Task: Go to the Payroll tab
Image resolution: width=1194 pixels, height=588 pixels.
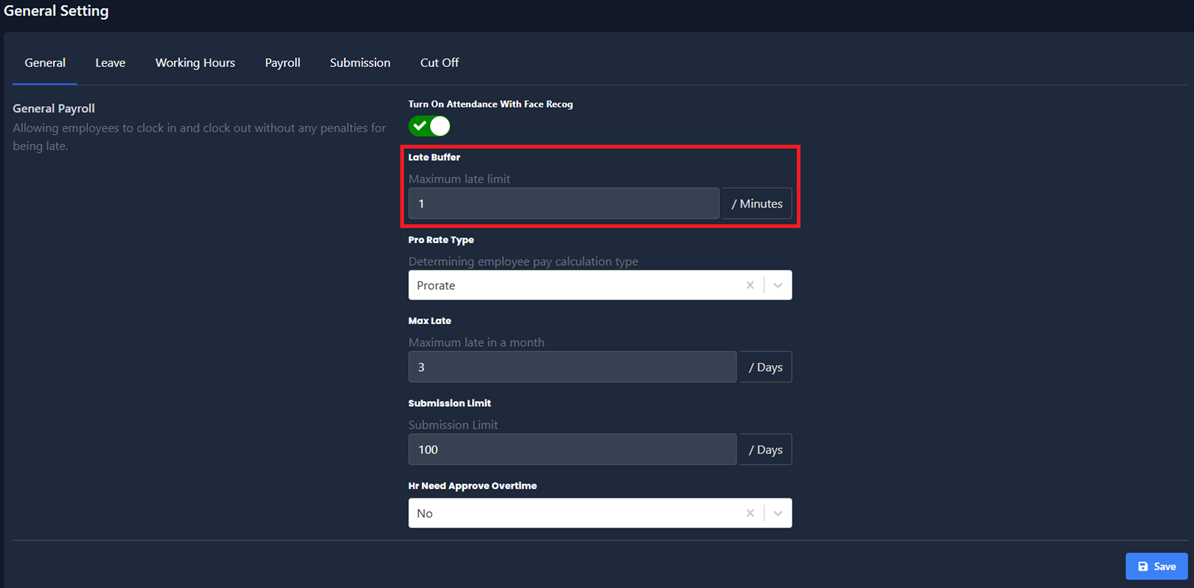Action: pos(283,62)
